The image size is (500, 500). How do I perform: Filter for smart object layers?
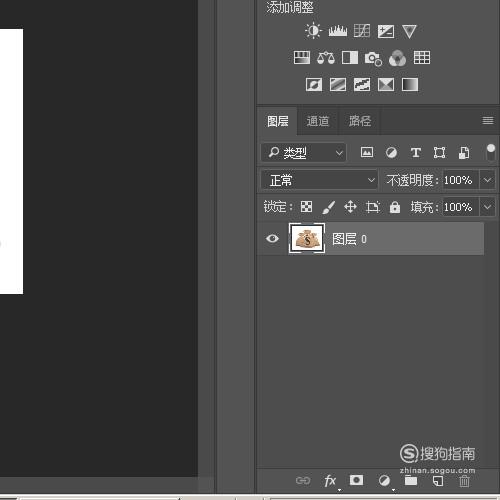coord(464,153)
